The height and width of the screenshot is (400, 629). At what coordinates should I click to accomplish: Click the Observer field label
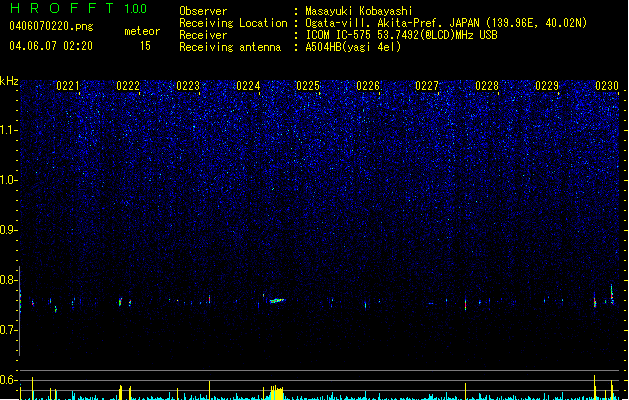tap(203, 11)
